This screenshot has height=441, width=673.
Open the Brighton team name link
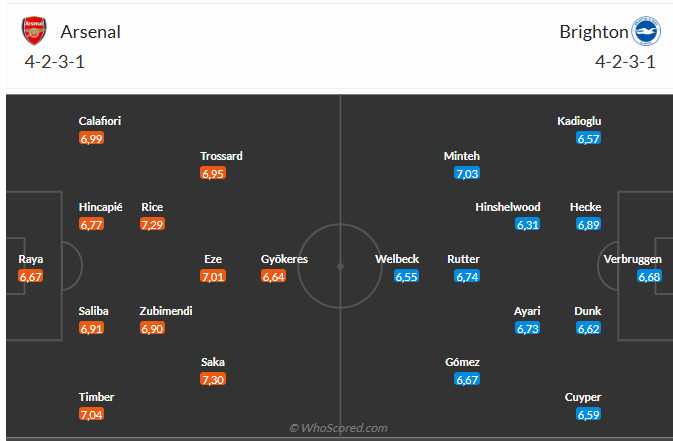[x=593, y=32]
